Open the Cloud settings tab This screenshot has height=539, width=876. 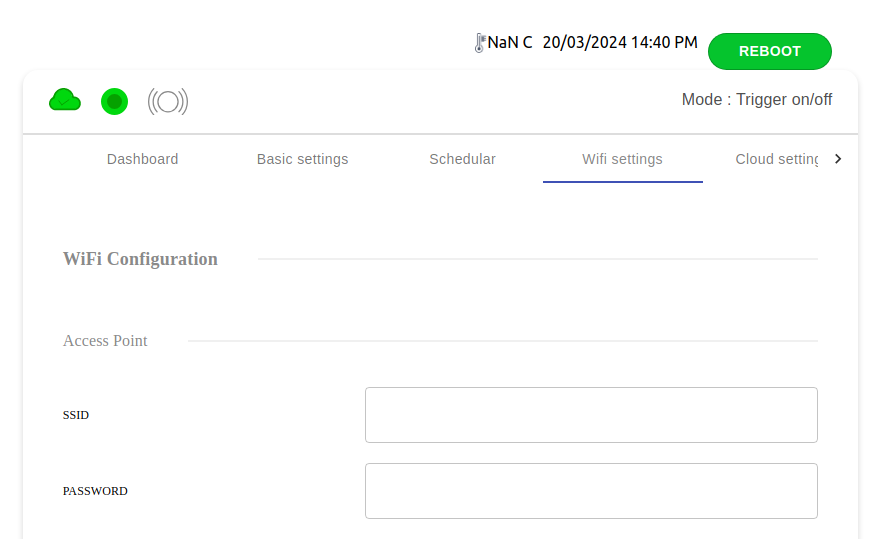(777, 159)
